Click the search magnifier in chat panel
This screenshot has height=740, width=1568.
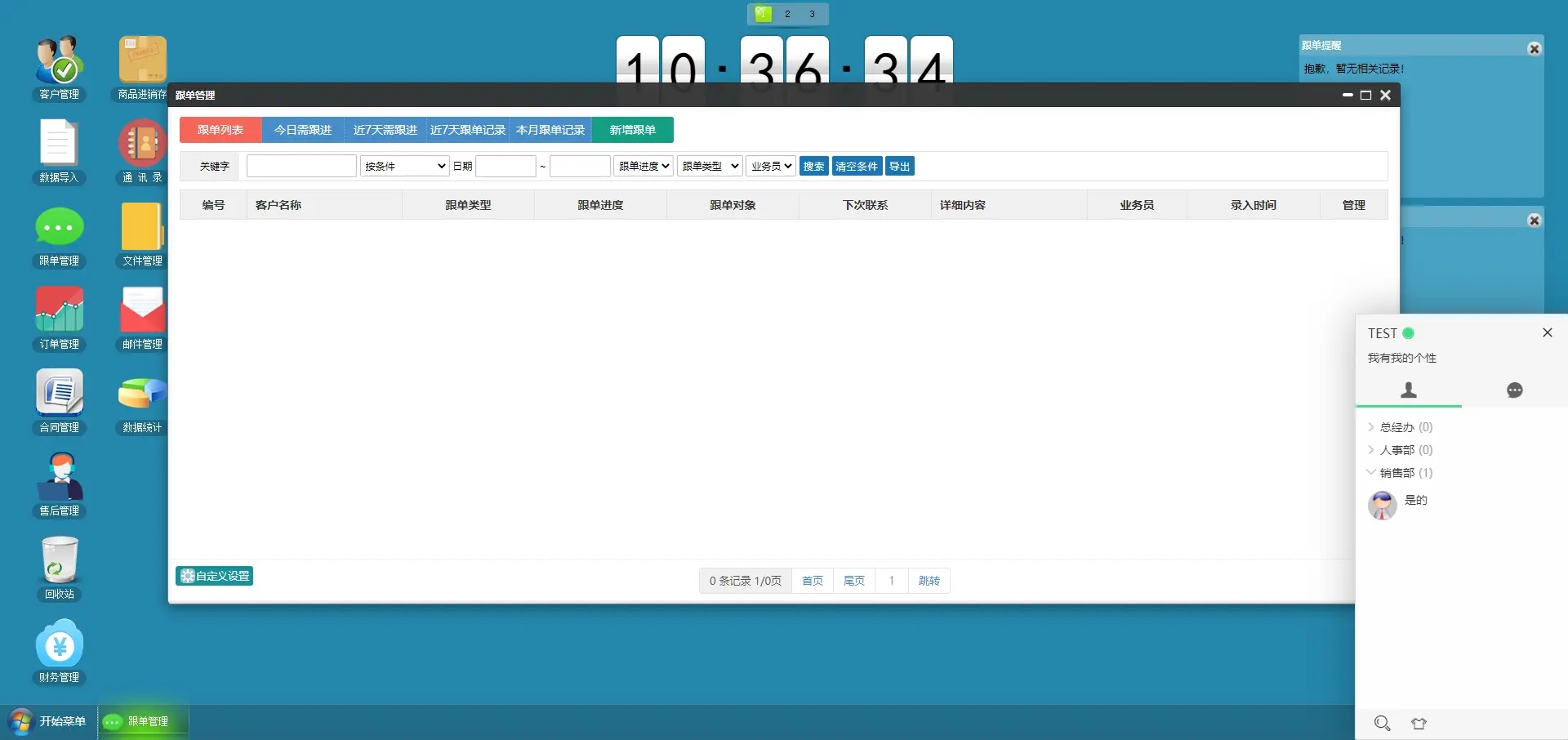pos(1382,723)
